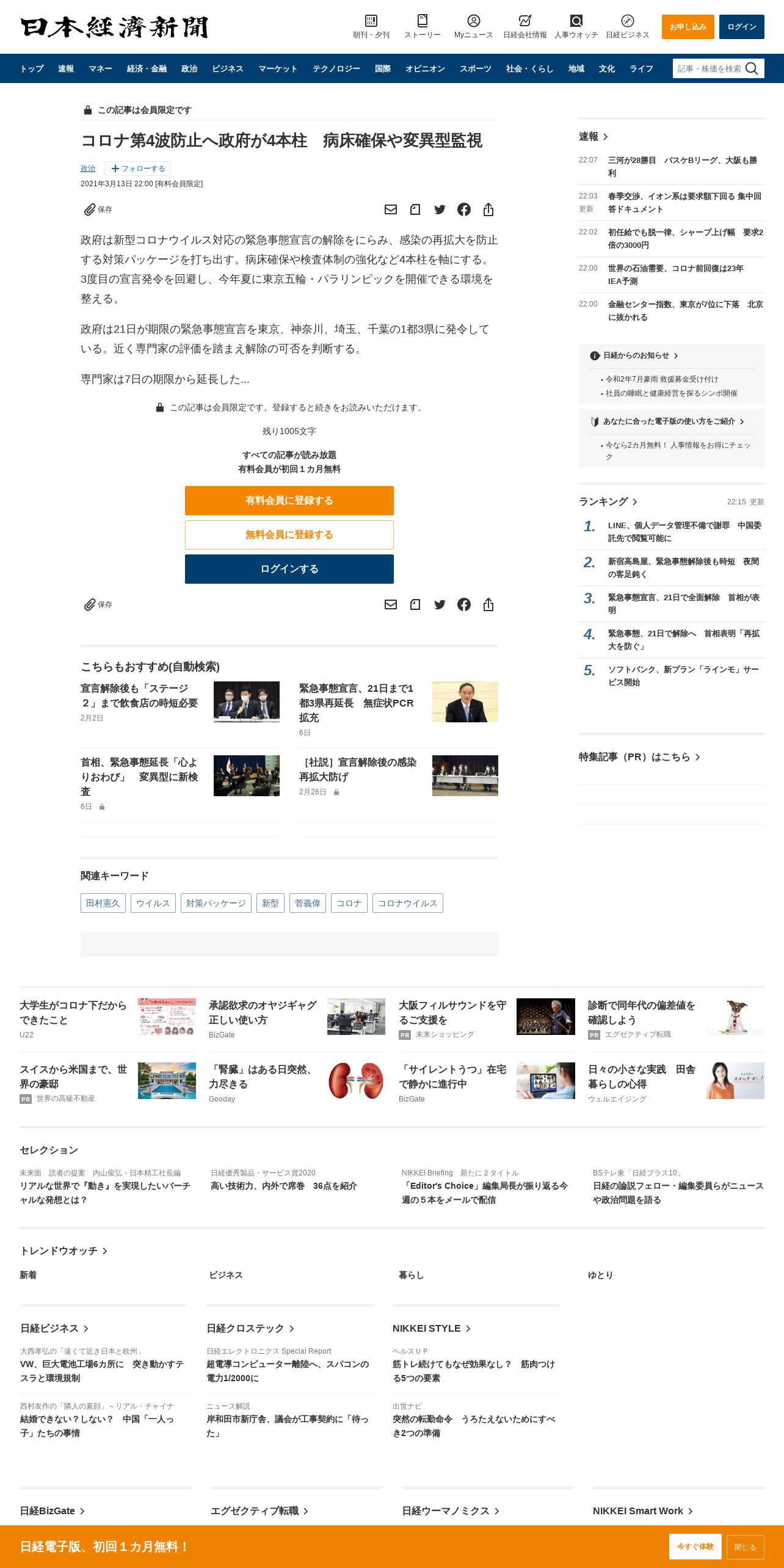Click the top upload share icon
Screen dimensions: 784x1568
tap(488, 209)
